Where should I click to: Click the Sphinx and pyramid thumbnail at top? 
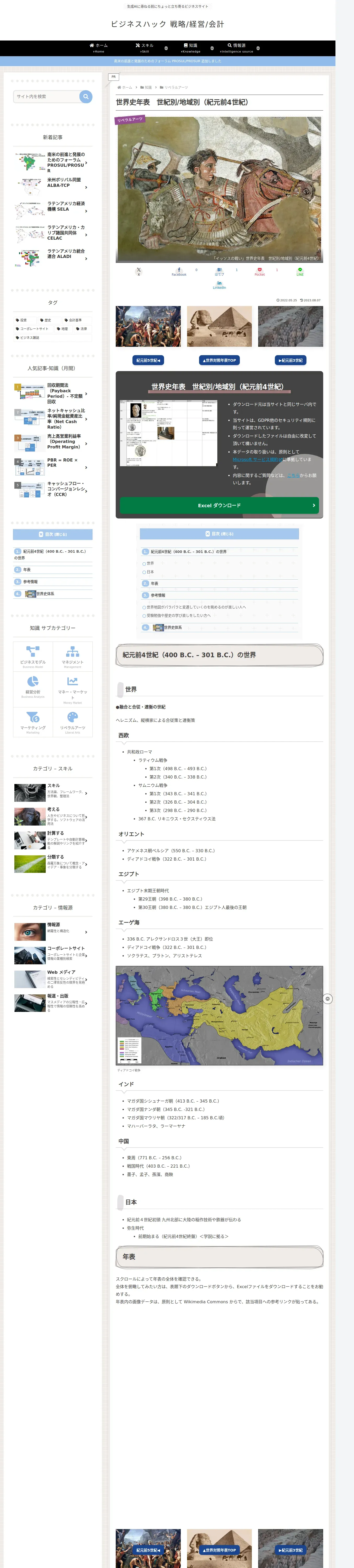(219, 326)
